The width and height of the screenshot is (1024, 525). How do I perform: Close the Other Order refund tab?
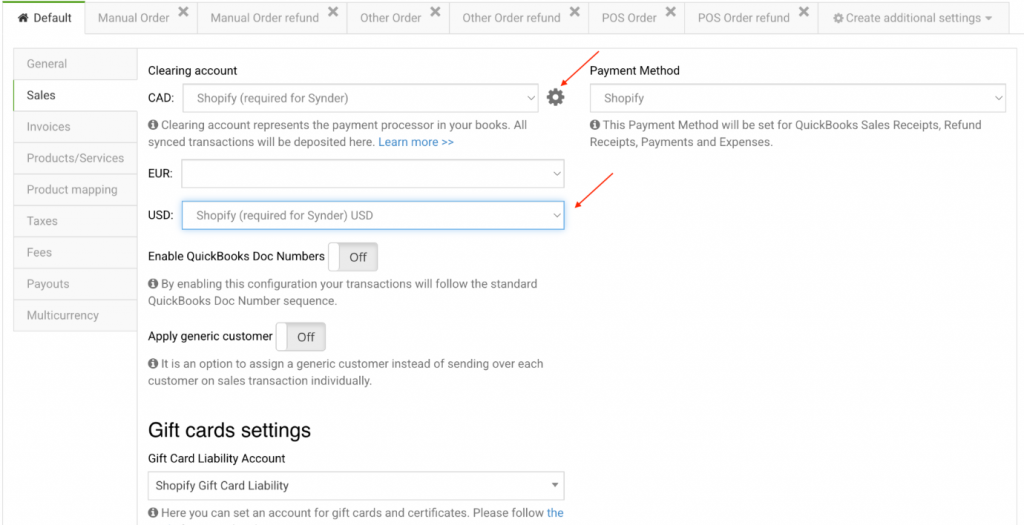pos(575,12)
